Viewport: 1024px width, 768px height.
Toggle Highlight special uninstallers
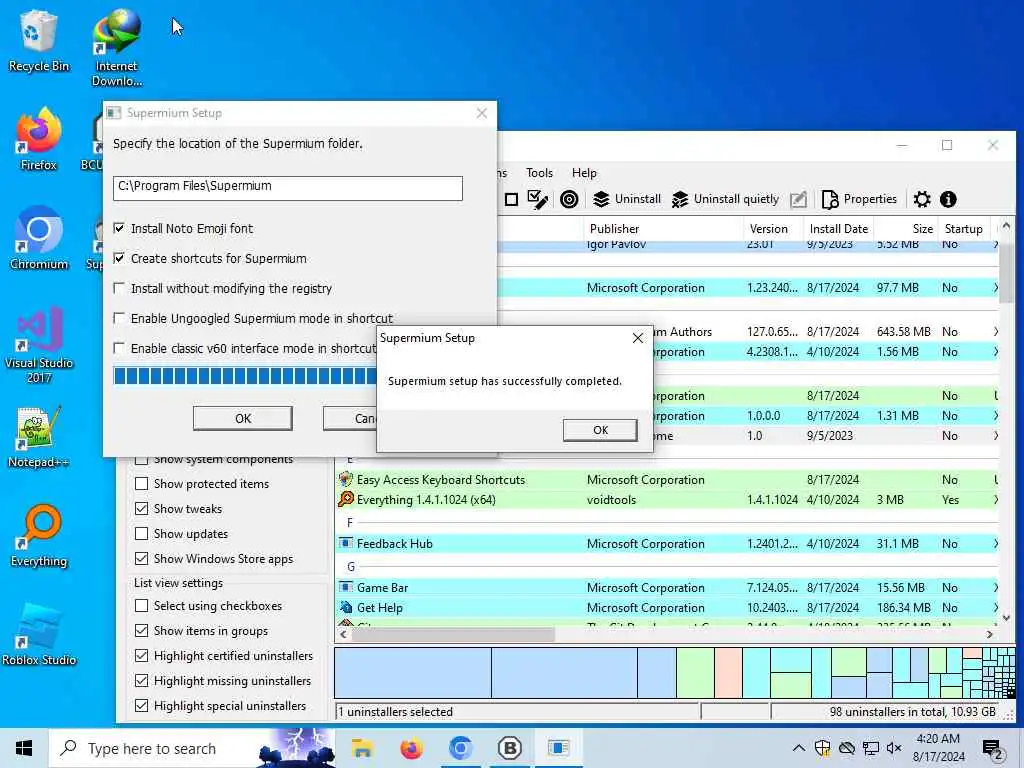(141, 705)
